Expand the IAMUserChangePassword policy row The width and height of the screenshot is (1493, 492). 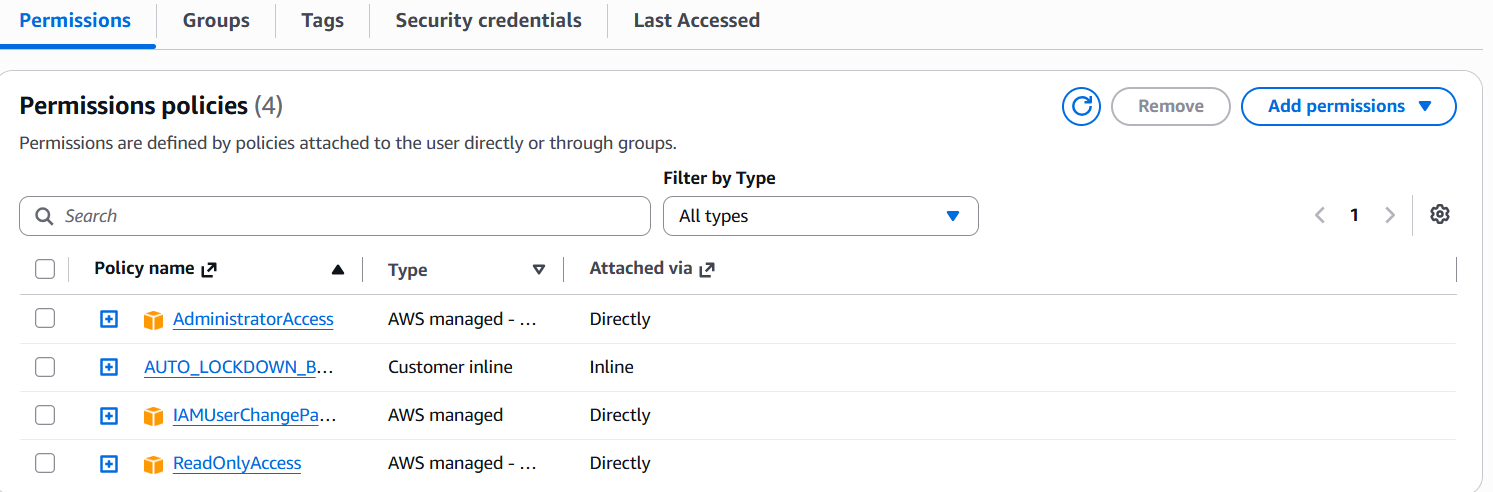coord(109,415)
